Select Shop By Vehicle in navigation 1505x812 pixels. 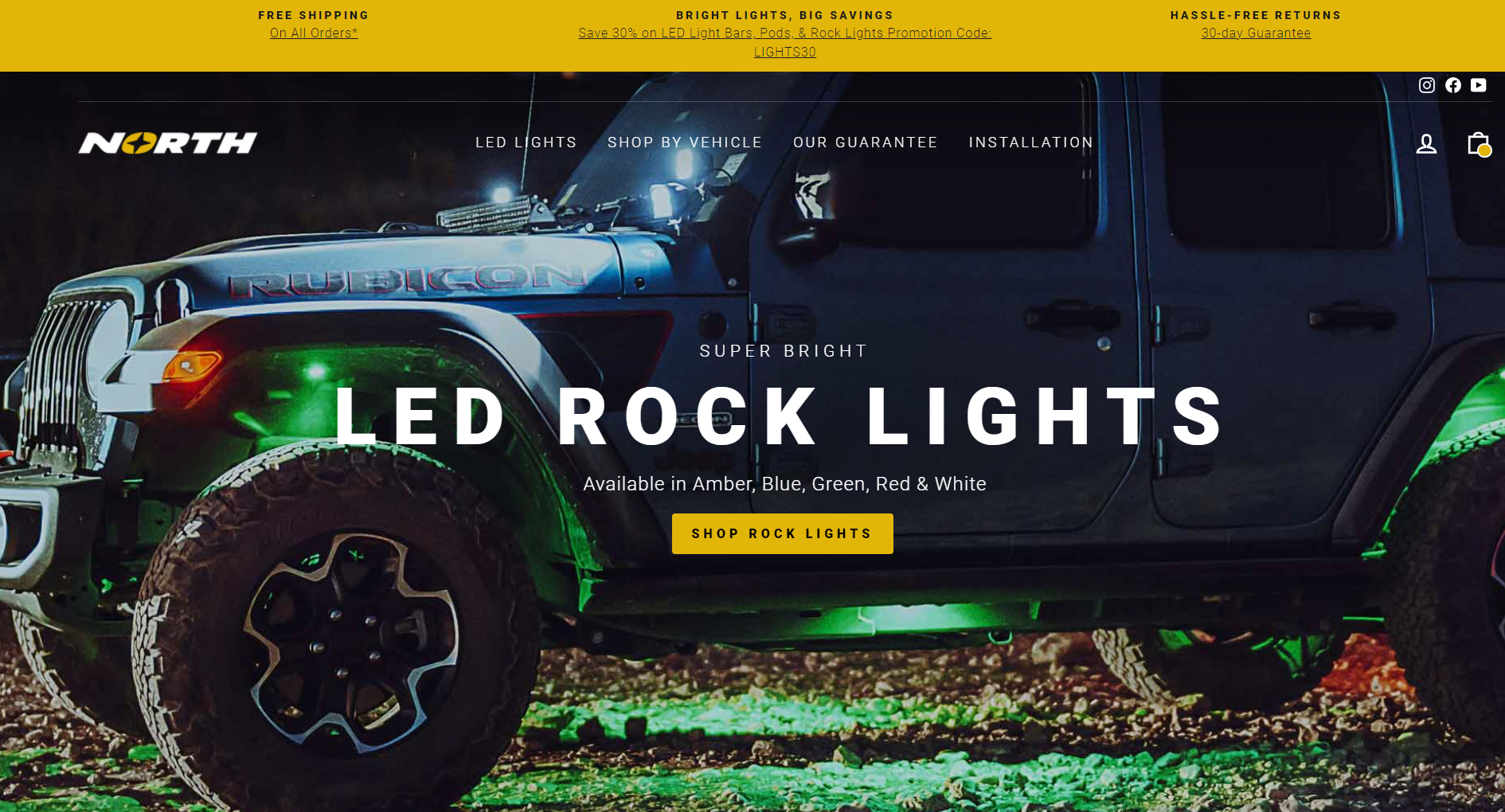click(685, 142)
